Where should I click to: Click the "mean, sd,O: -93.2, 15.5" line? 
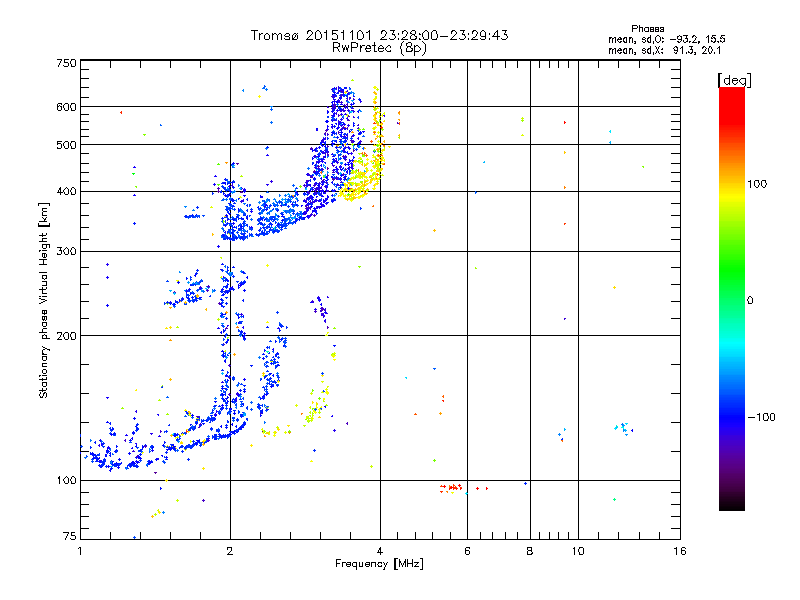coord(667,39)
